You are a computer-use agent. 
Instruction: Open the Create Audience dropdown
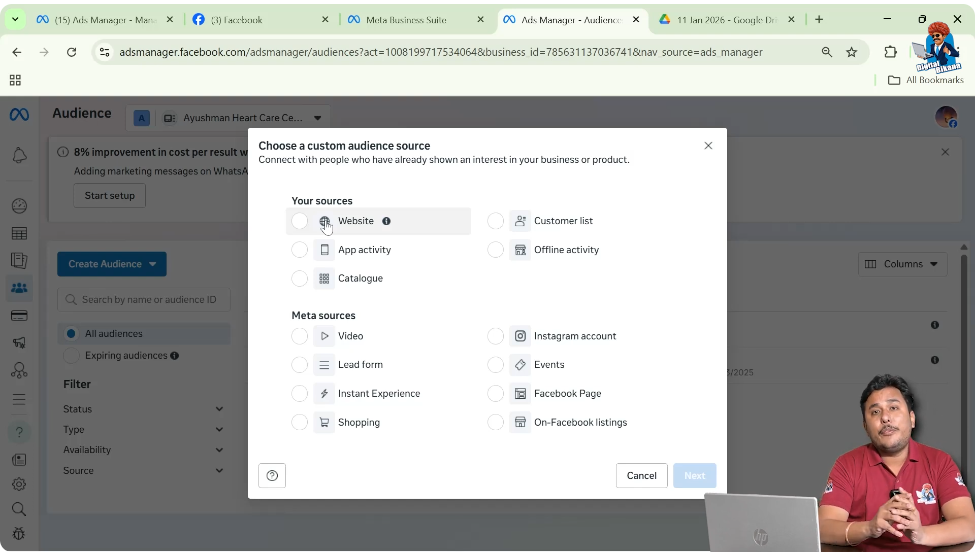[112, 264]
